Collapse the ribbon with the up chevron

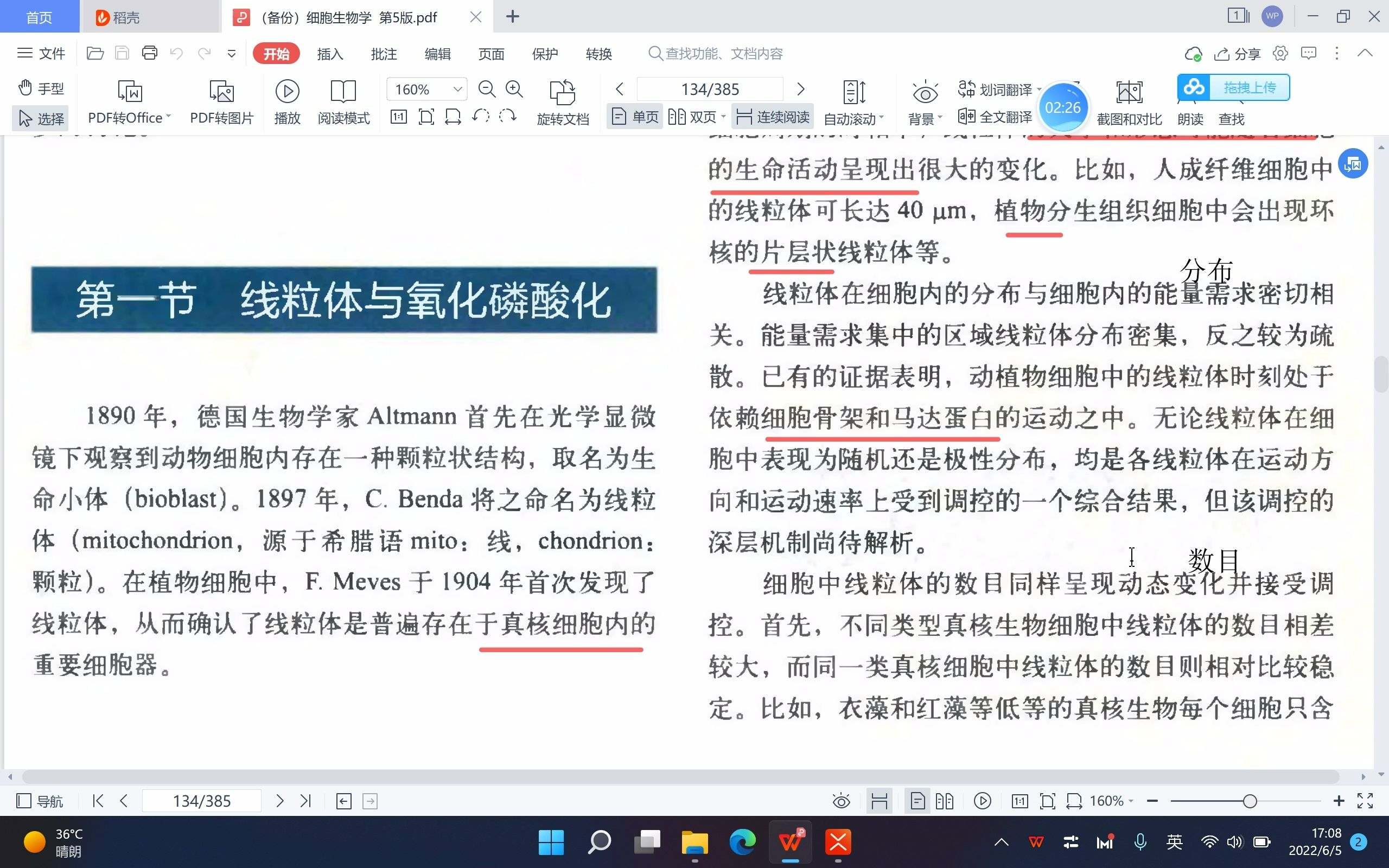pos(1365,53)
